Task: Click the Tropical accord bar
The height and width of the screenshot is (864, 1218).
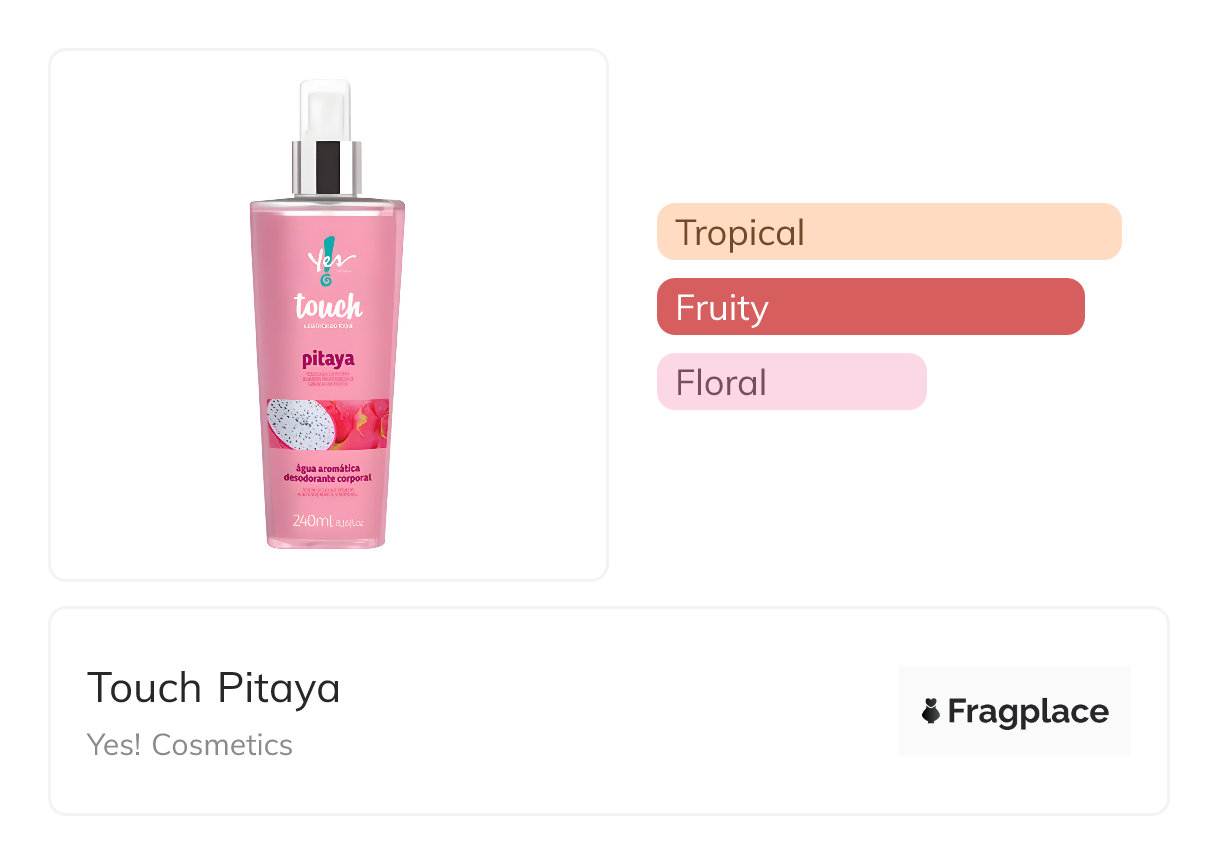Action: (888, 232)
